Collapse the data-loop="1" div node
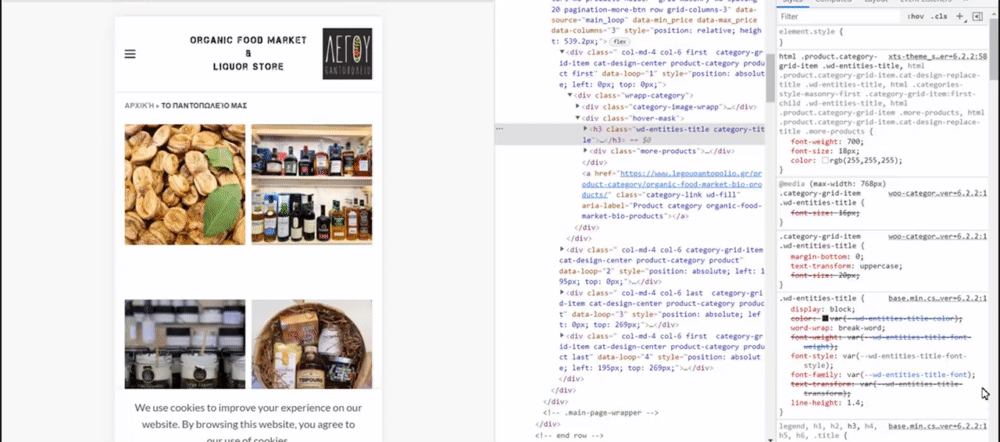 click(x=562, y=52)
